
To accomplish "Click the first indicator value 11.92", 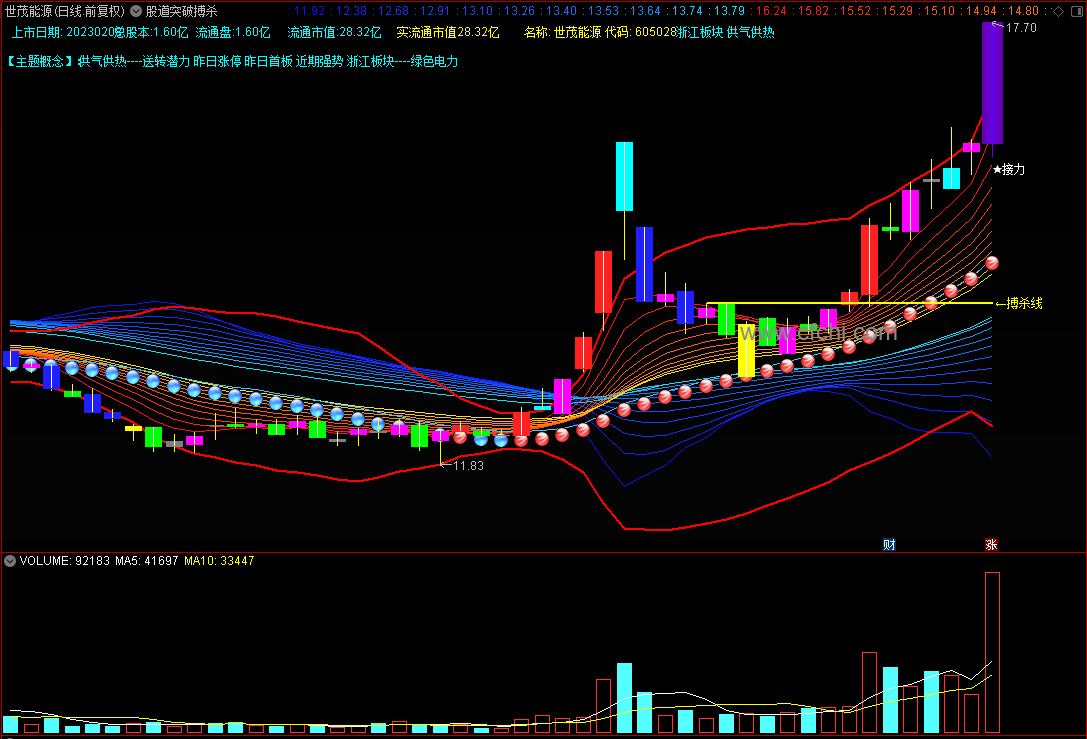I will 309,11.
